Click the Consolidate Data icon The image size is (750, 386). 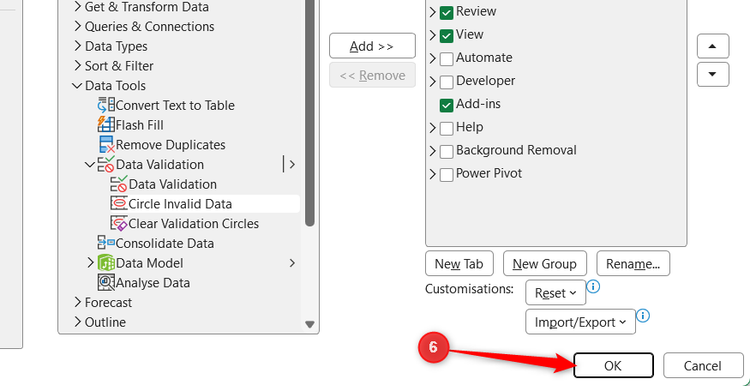106,243
